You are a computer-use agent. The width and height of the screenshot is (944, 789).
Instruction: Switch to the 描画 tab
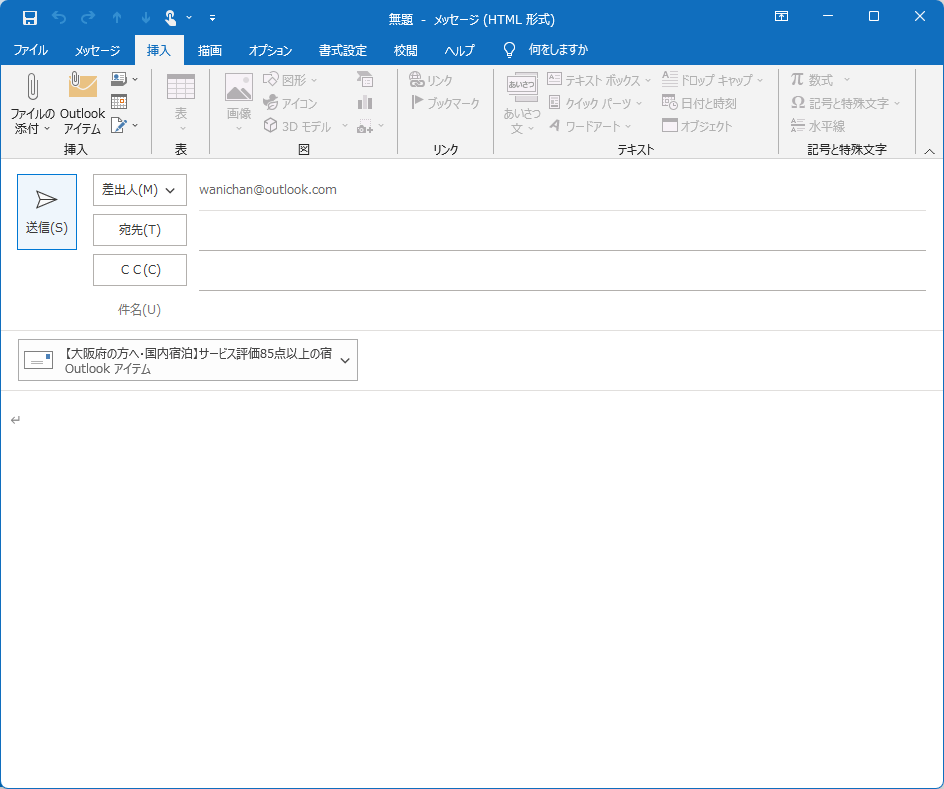coord(210,51)
